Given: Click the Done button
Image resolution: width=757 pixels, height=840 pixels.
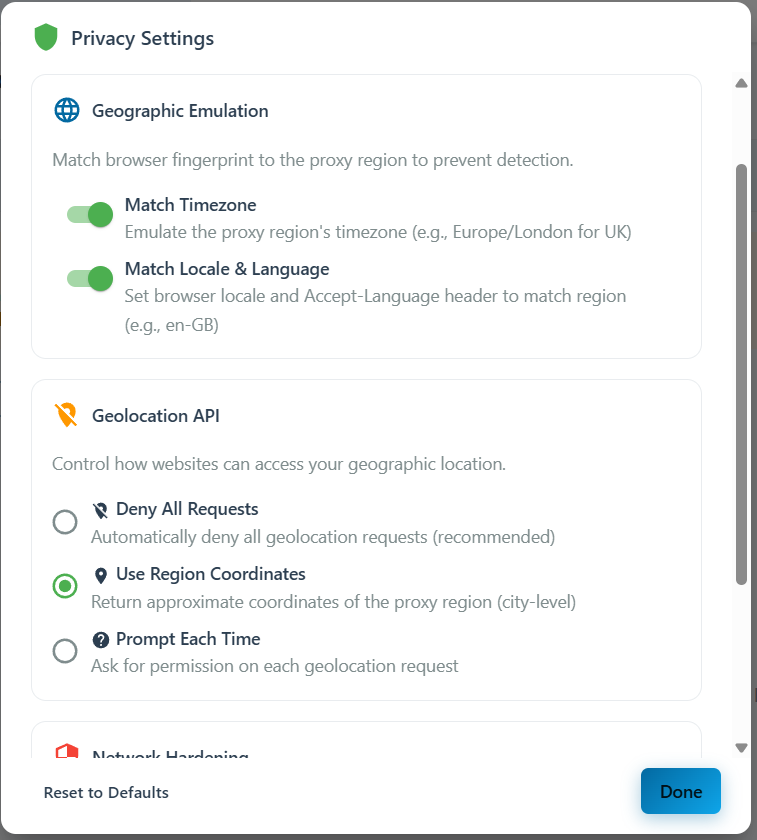Looking at the screenshot, I should [x=680, y=791].
